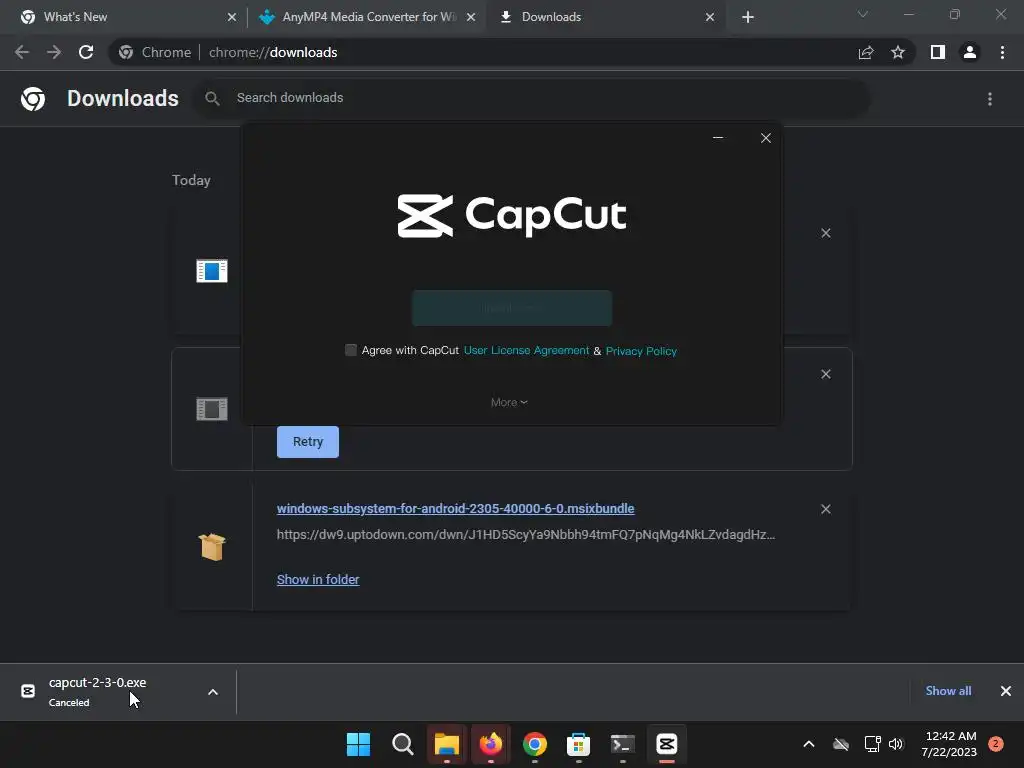
Task: Click the Search downloads field
Action: click(532, 98)
